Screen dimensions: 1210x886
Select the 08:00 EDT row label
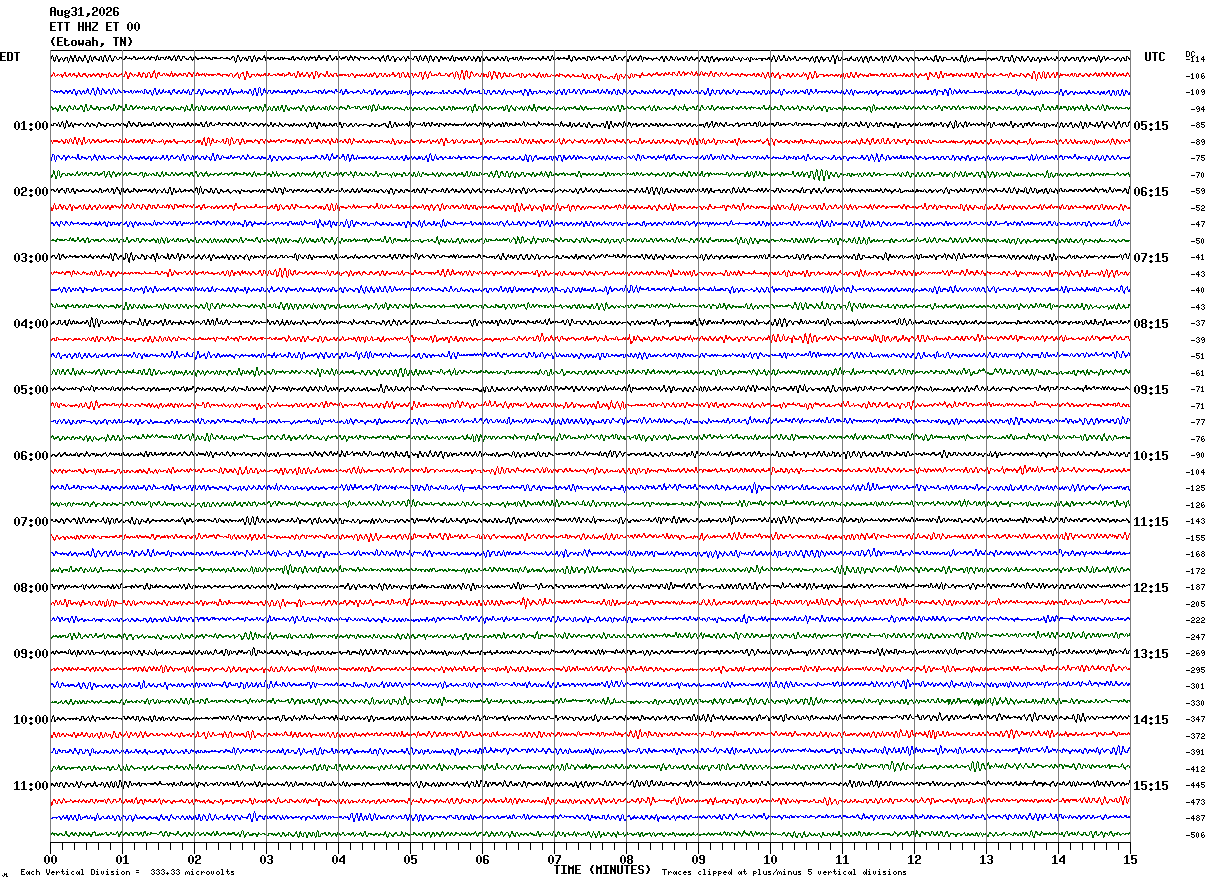tap(31, 588)
